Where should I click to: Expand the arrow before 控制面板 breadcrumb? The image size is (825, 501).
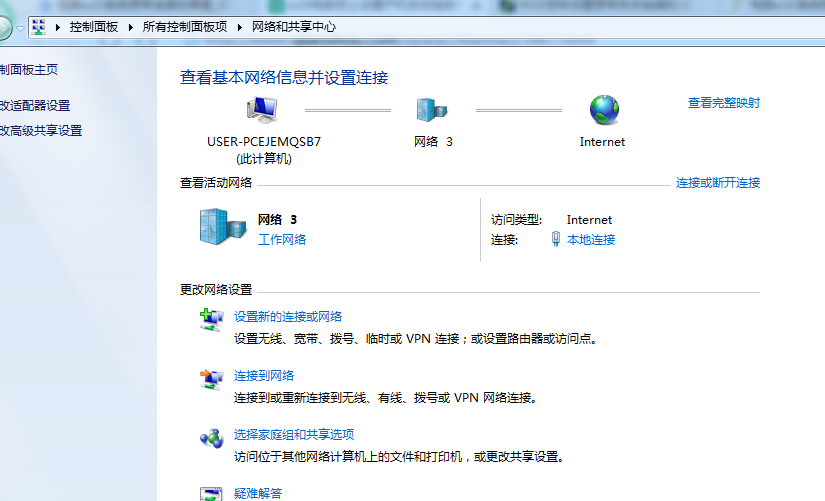tap(57, 27)
